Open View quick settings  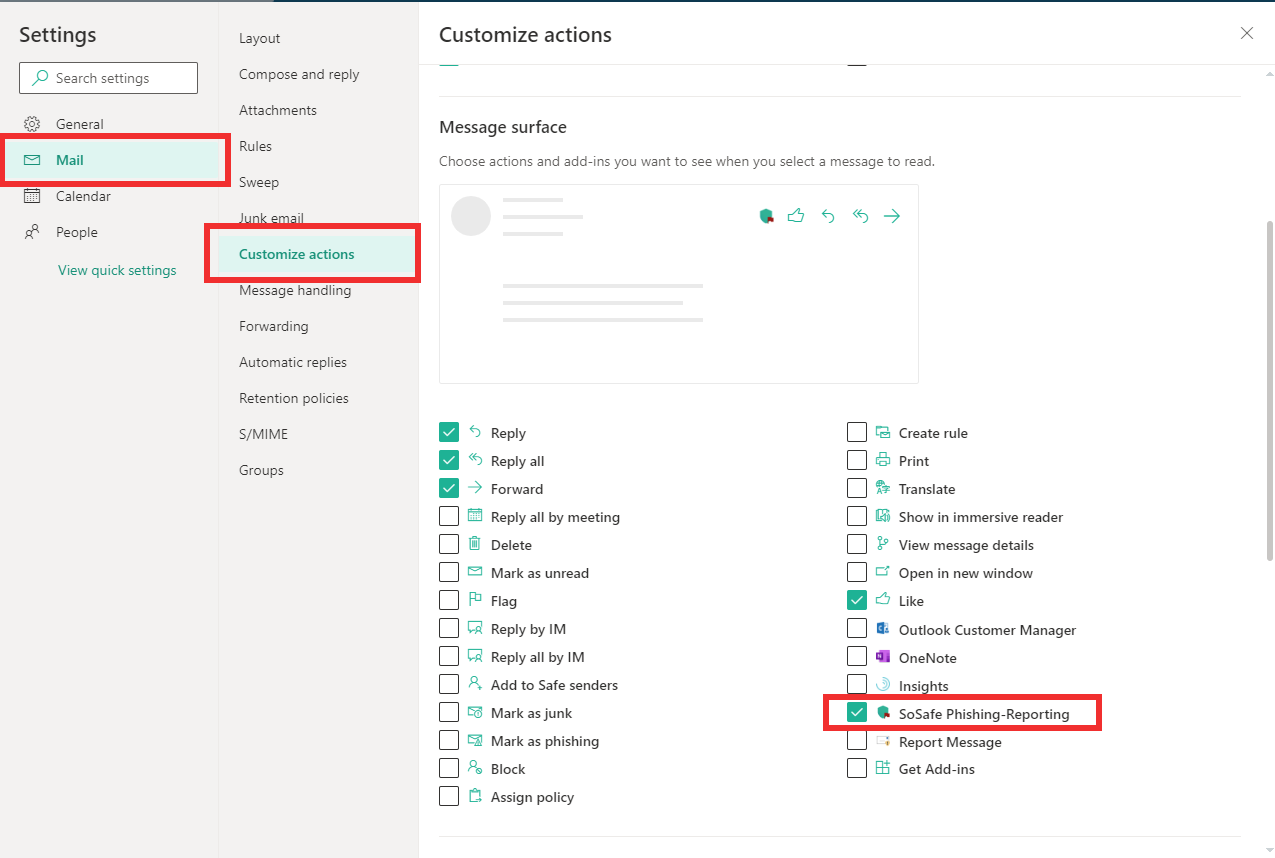tap(116, 269)
